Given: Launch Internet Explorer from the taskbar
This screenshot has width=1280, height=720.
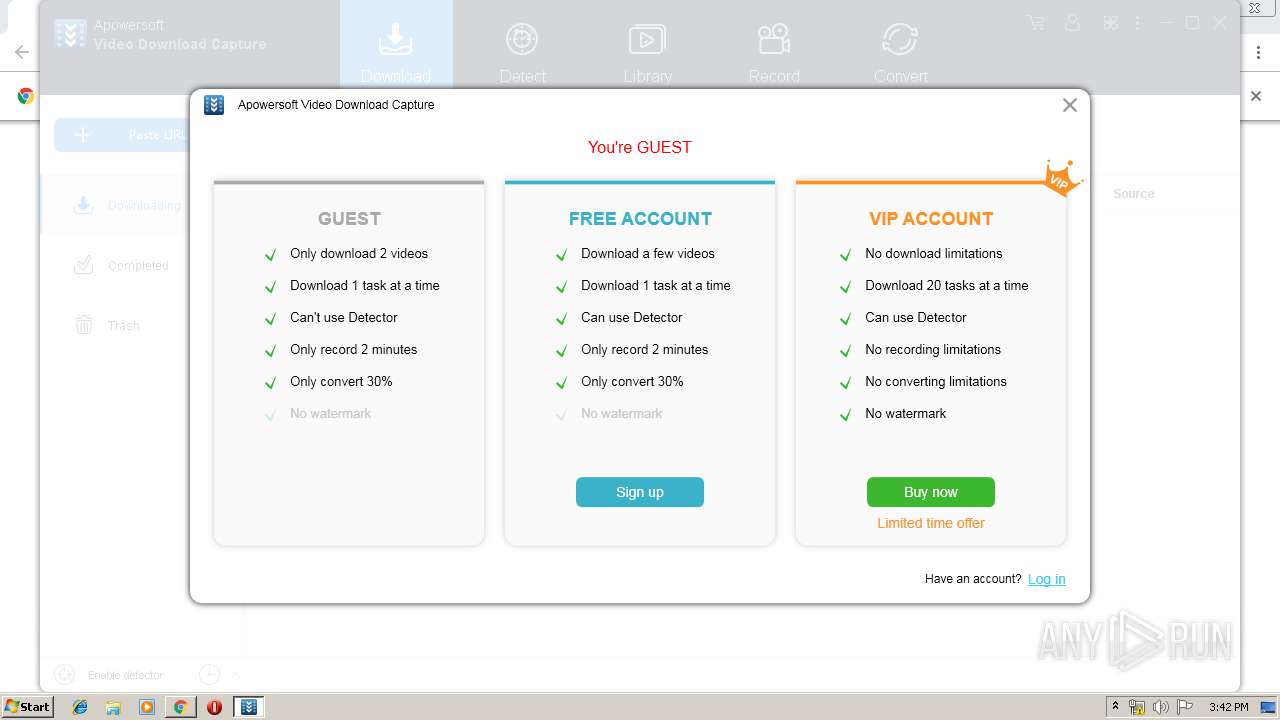Looking at the screenshot, I should [80, 707].
